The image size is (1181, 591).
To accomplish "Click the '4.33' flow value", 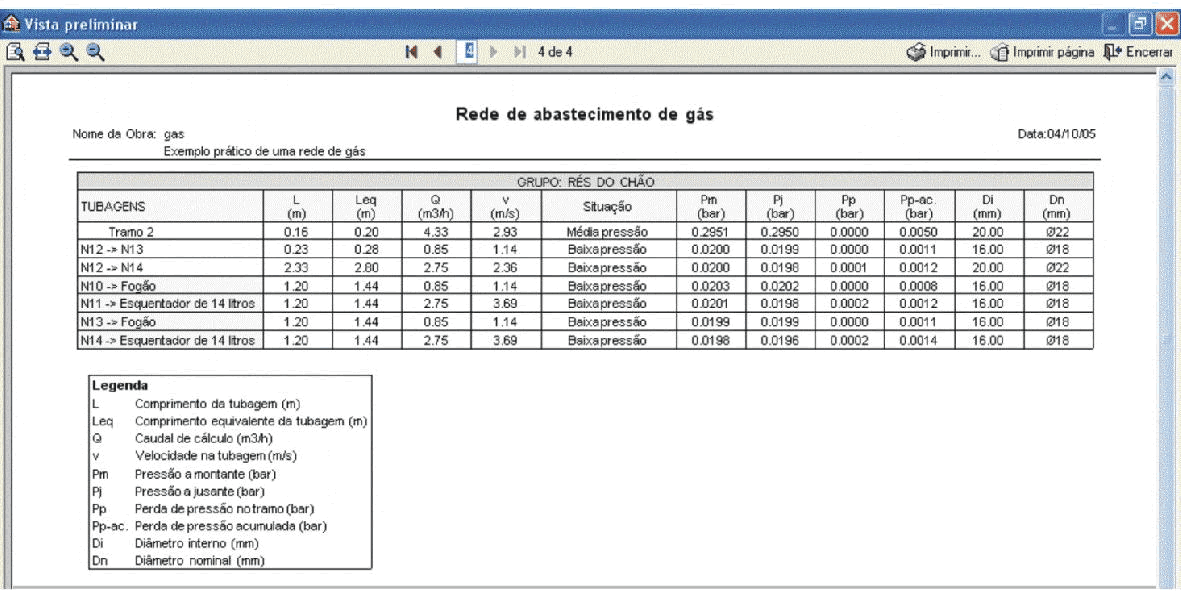I will click(x=436, y=232).
